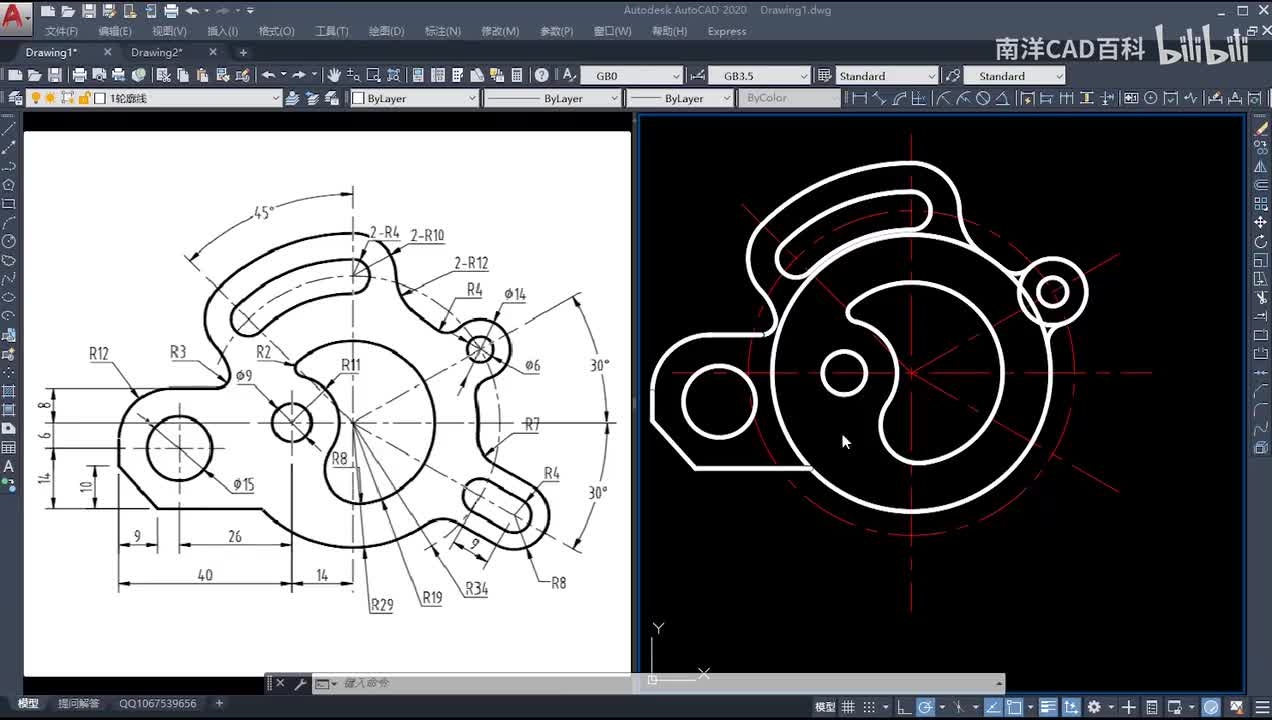Toggle Object snap tracking in status bar
This screenshot has width=1272, height=720.
click(x=991, y=707)
